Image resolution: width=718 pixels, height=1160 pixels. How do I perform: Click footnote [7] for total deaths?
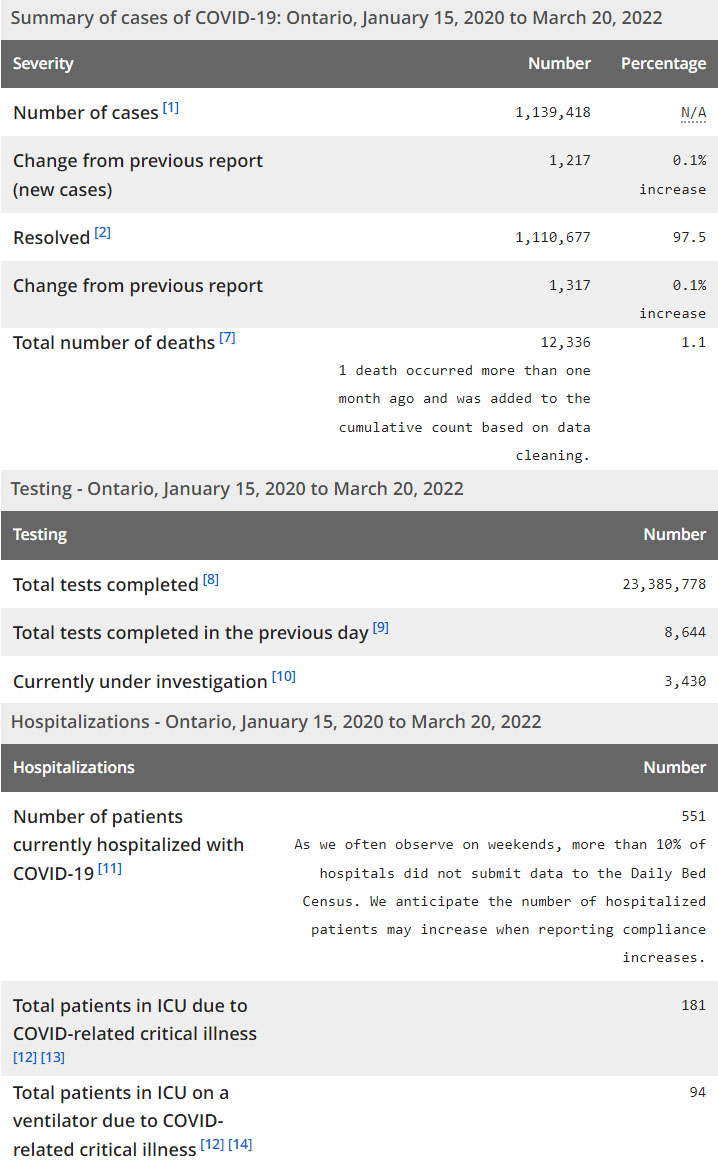click(x=227, y=338)
